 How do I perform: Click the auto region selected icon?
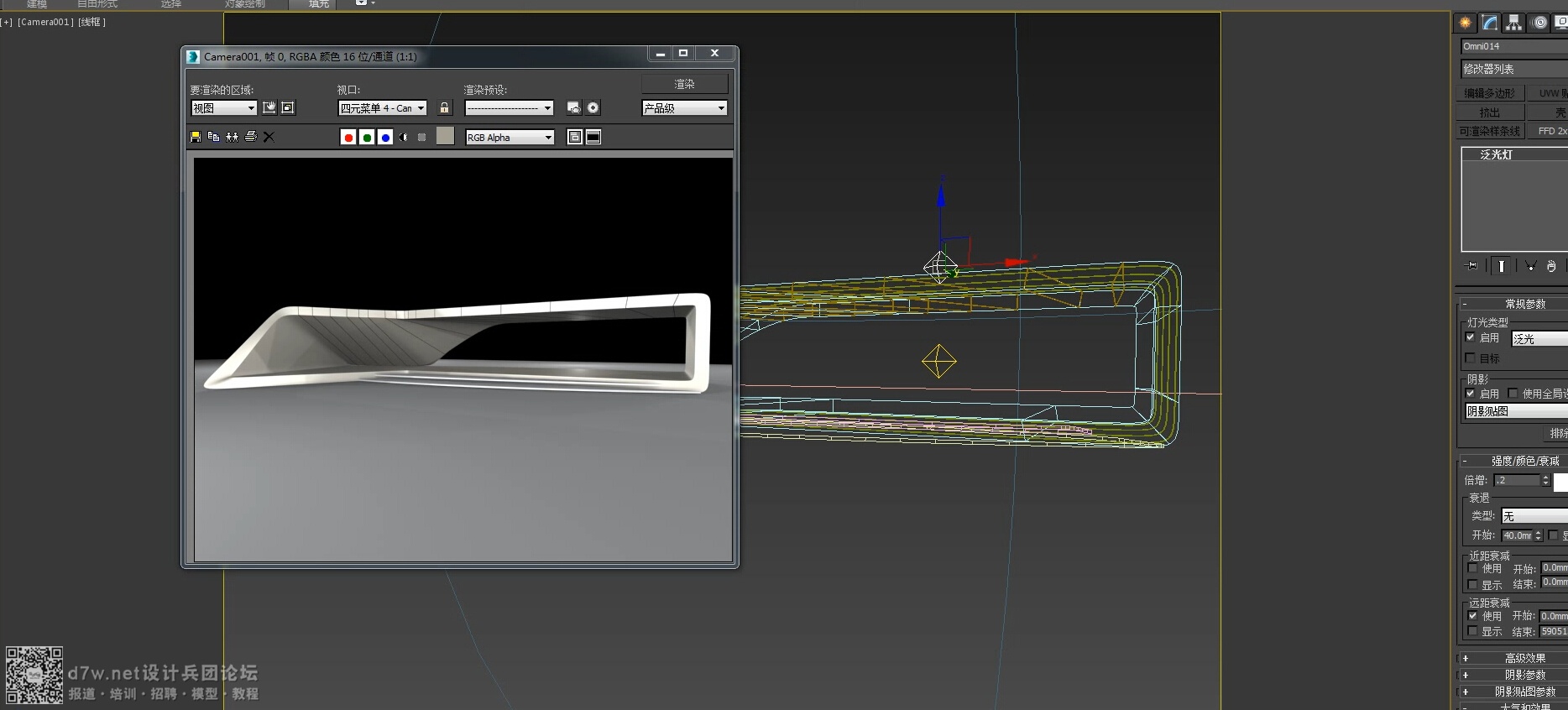point(288,107)
